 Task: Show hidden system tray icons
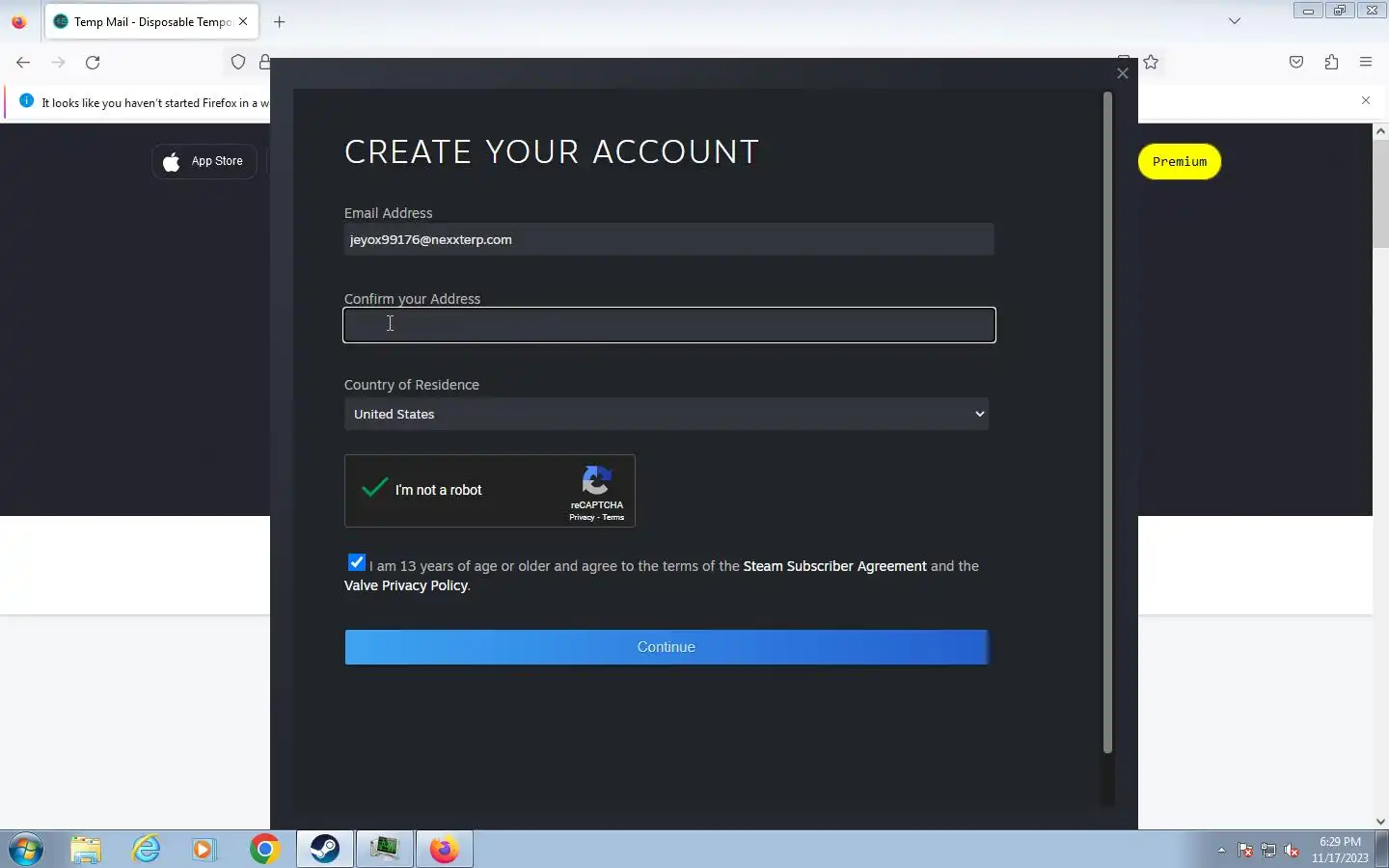[x=1221, y=851]
